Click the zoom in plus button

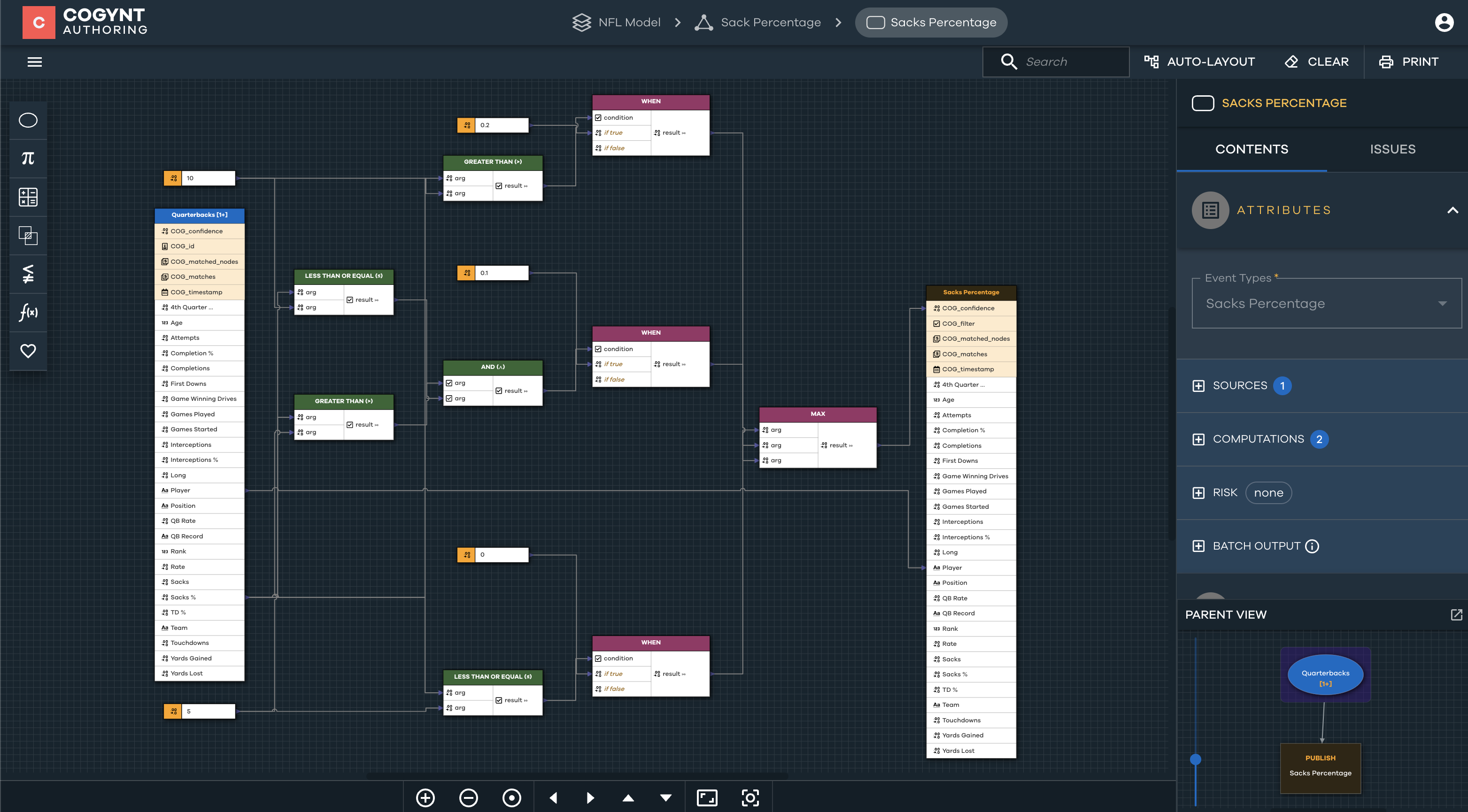click(x=425, y=797)
